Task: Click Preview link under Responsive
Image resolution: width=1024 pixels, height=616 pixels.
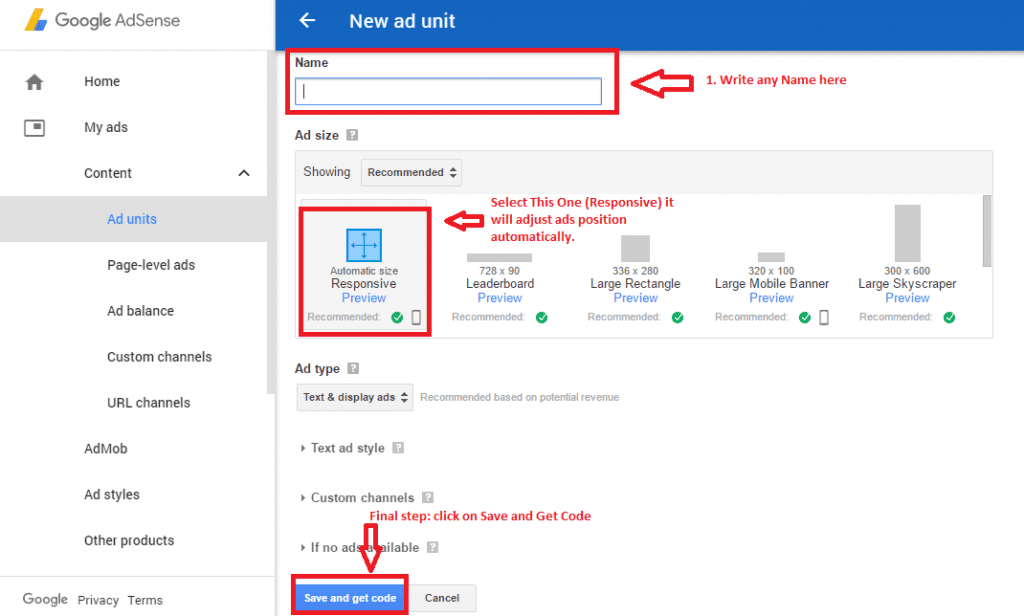Action: 364,298
